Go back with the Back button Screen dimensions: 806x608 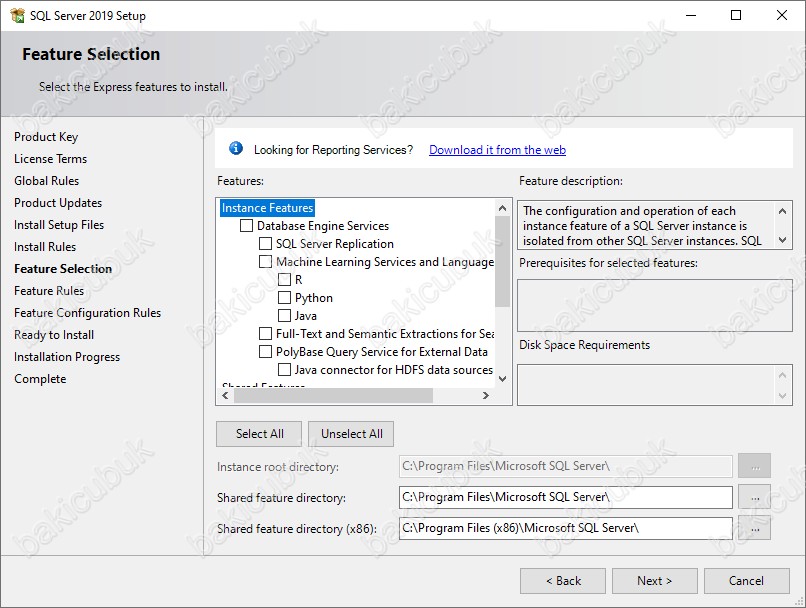[x=563, y=581]
